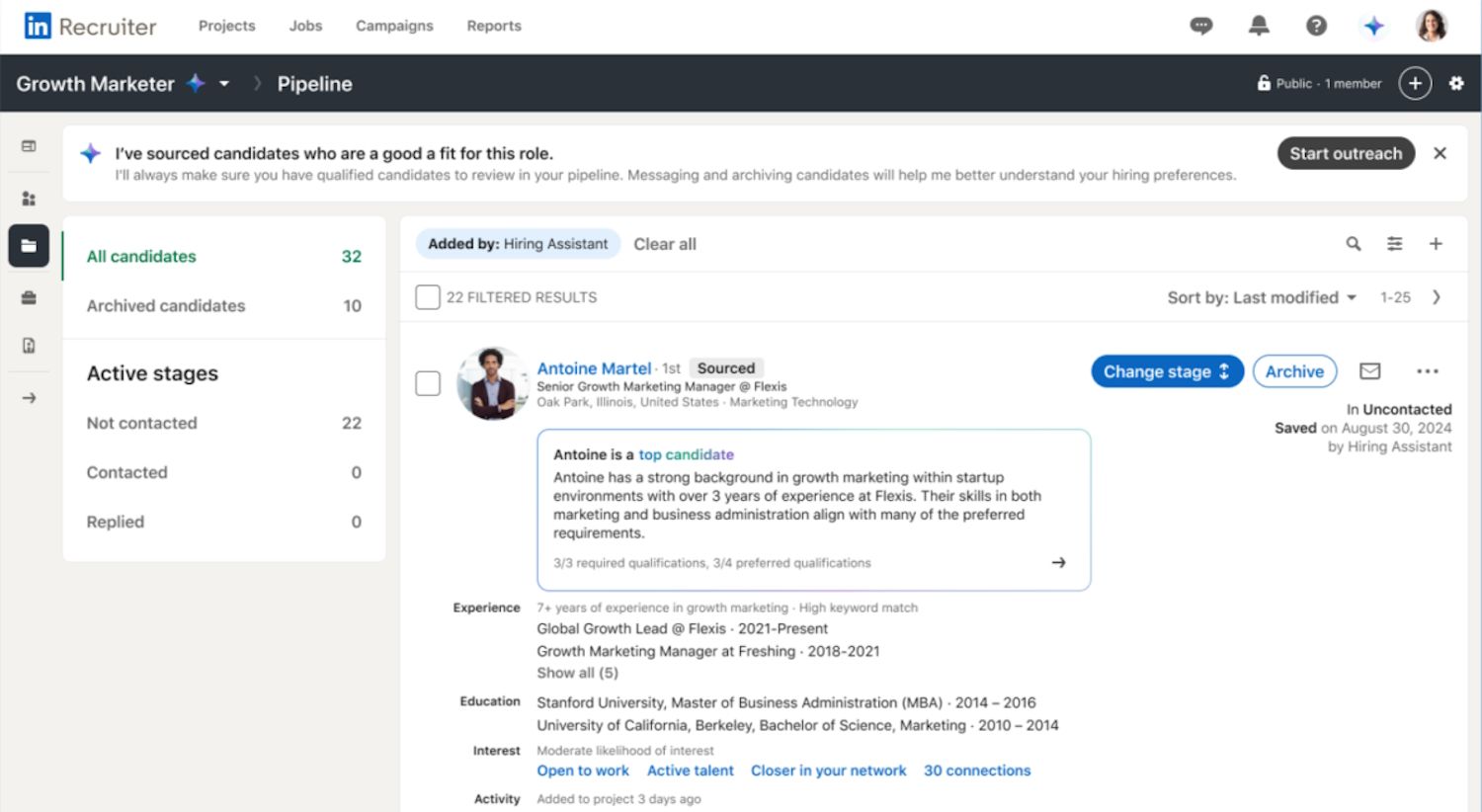Click the AI sparkle icon in top bar
The image size is (1482, 812).
click(x=1373, y=26)
